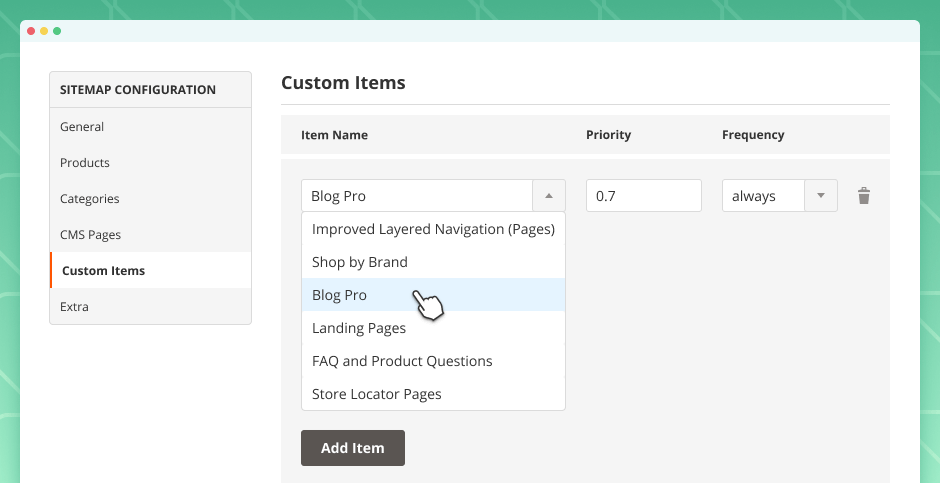Viewport: 940px width, 483px height.
Task: Click the Frequency column header
Action: point(753,135)
